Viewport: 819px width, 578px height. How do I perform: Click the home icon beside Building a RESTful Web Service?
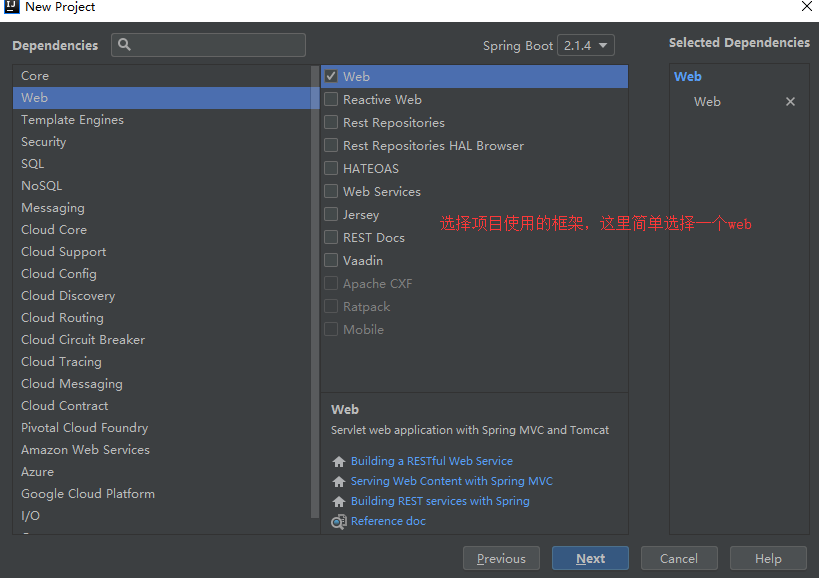(338, 462)
